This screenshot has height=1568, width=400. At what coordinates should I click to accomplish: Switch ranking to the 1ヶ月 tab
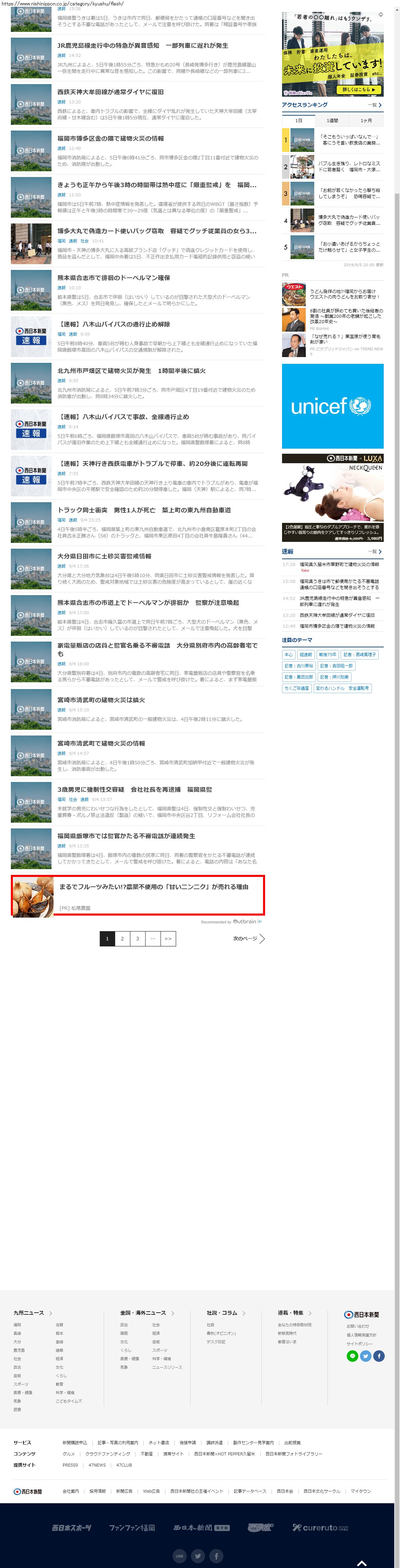click(366, 120)
